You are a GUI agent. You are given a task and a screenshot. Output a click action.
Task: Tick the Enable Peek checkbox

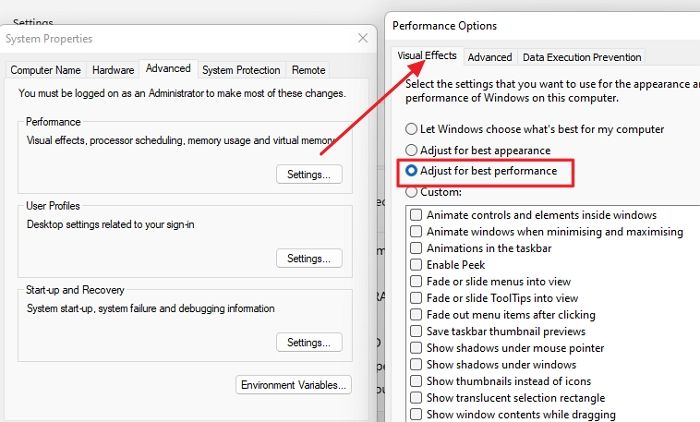click(415, 265)
